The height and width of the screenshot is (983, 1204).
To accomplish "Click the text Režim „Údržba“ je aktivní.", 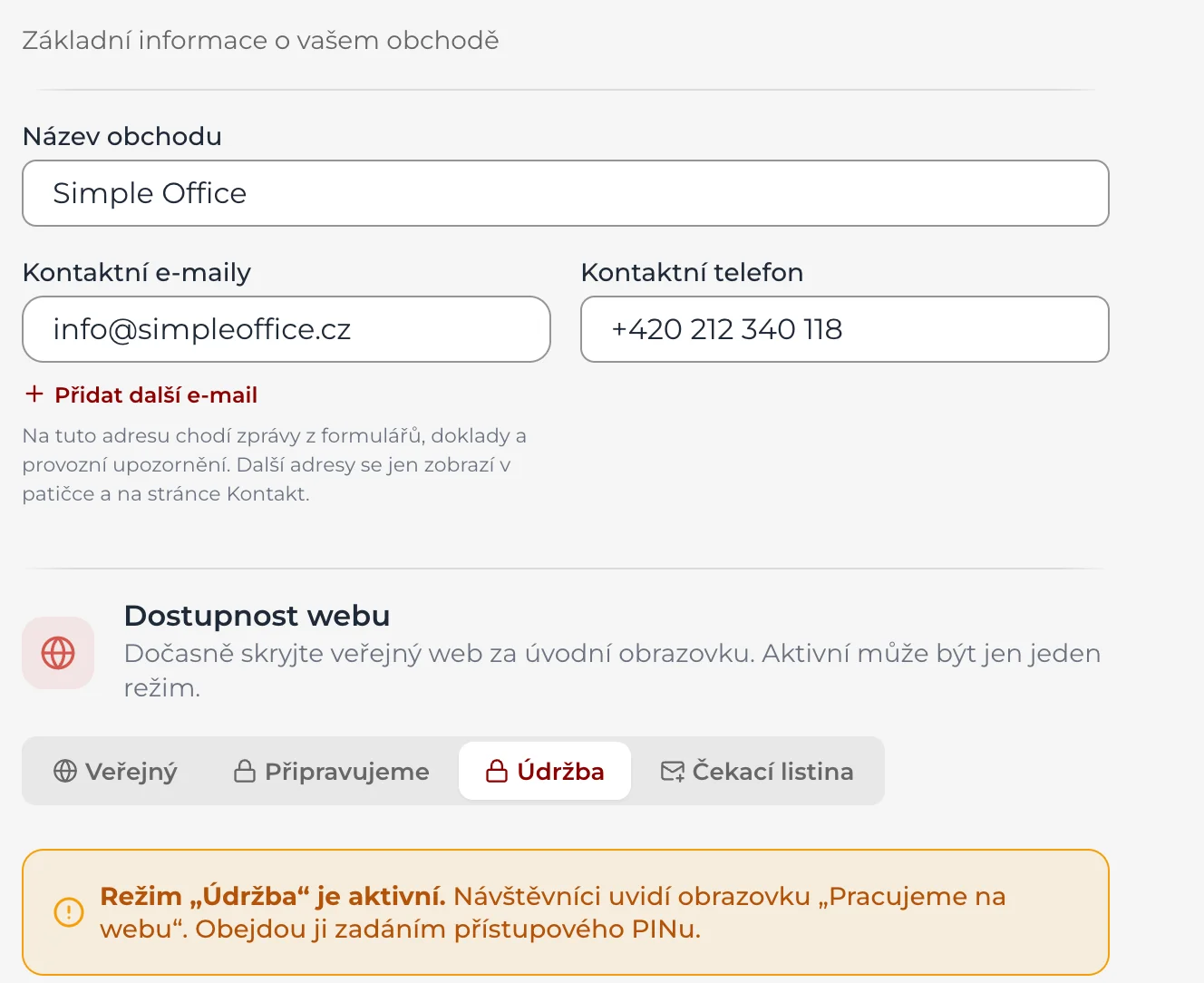I will pyautogui.click(x=273, y=896).
